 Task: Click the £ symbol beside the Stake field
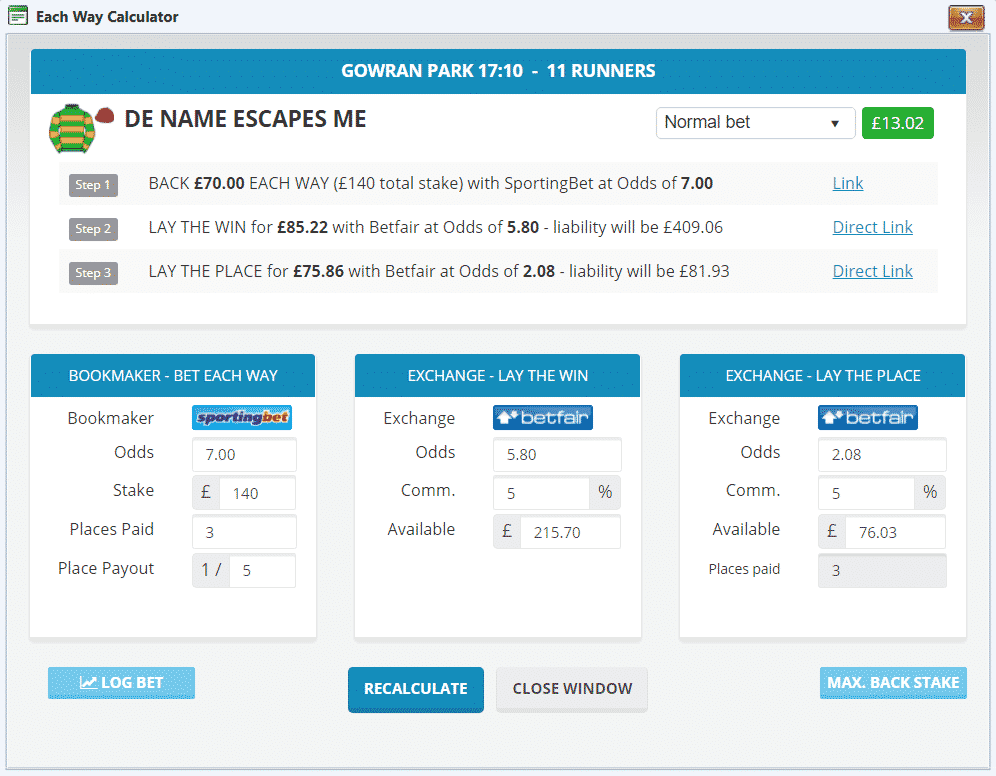[207, 492]
